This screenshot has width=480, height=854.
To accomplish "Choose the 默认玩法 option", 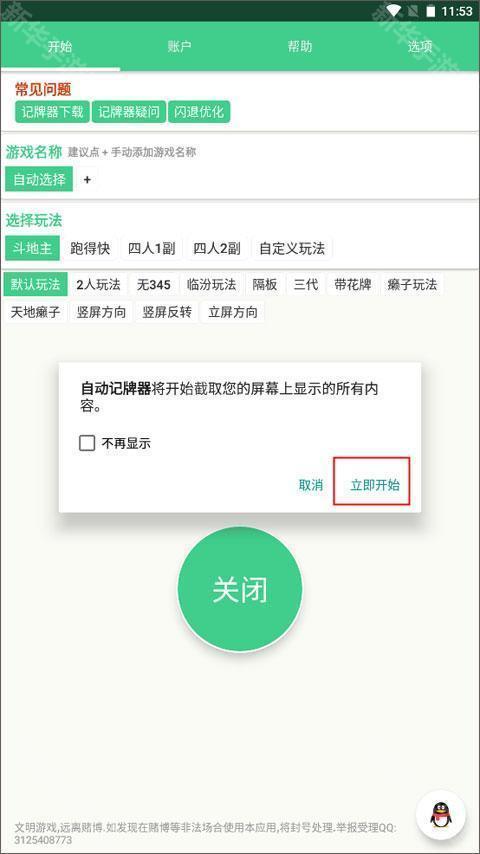I will click(35, 284).
